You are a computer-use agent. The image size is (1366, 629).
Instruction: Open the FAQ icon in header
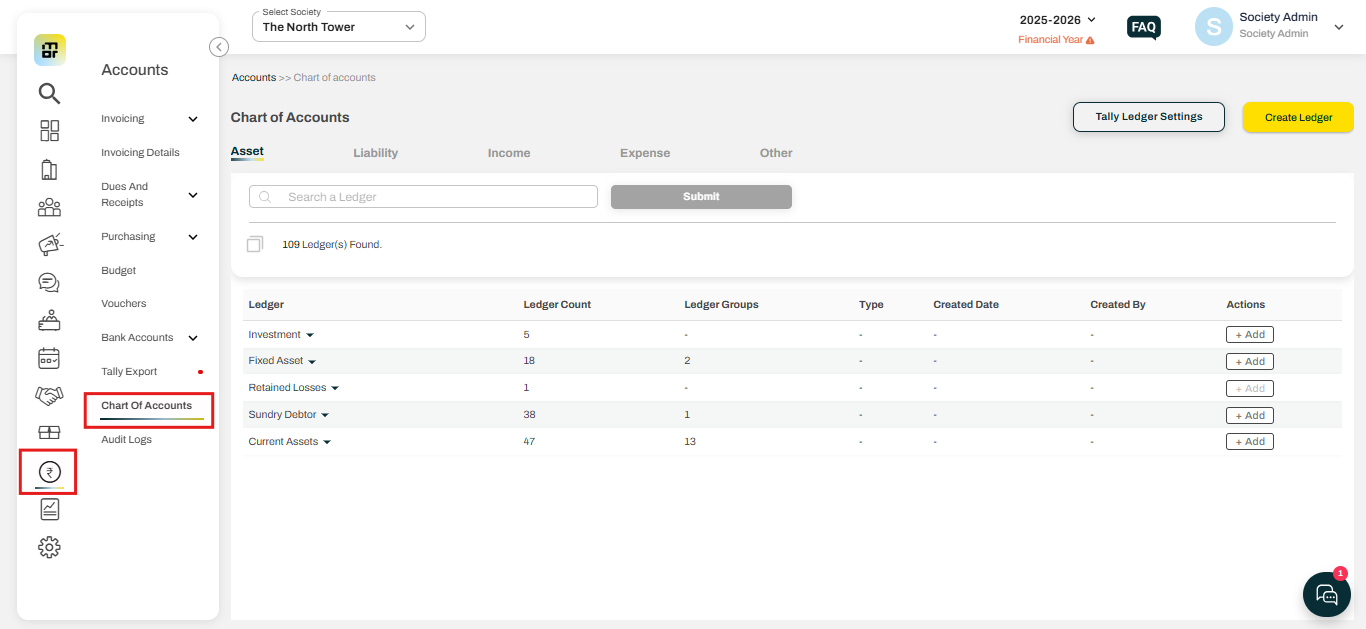pyautogui.click(x=1144, y=27)
